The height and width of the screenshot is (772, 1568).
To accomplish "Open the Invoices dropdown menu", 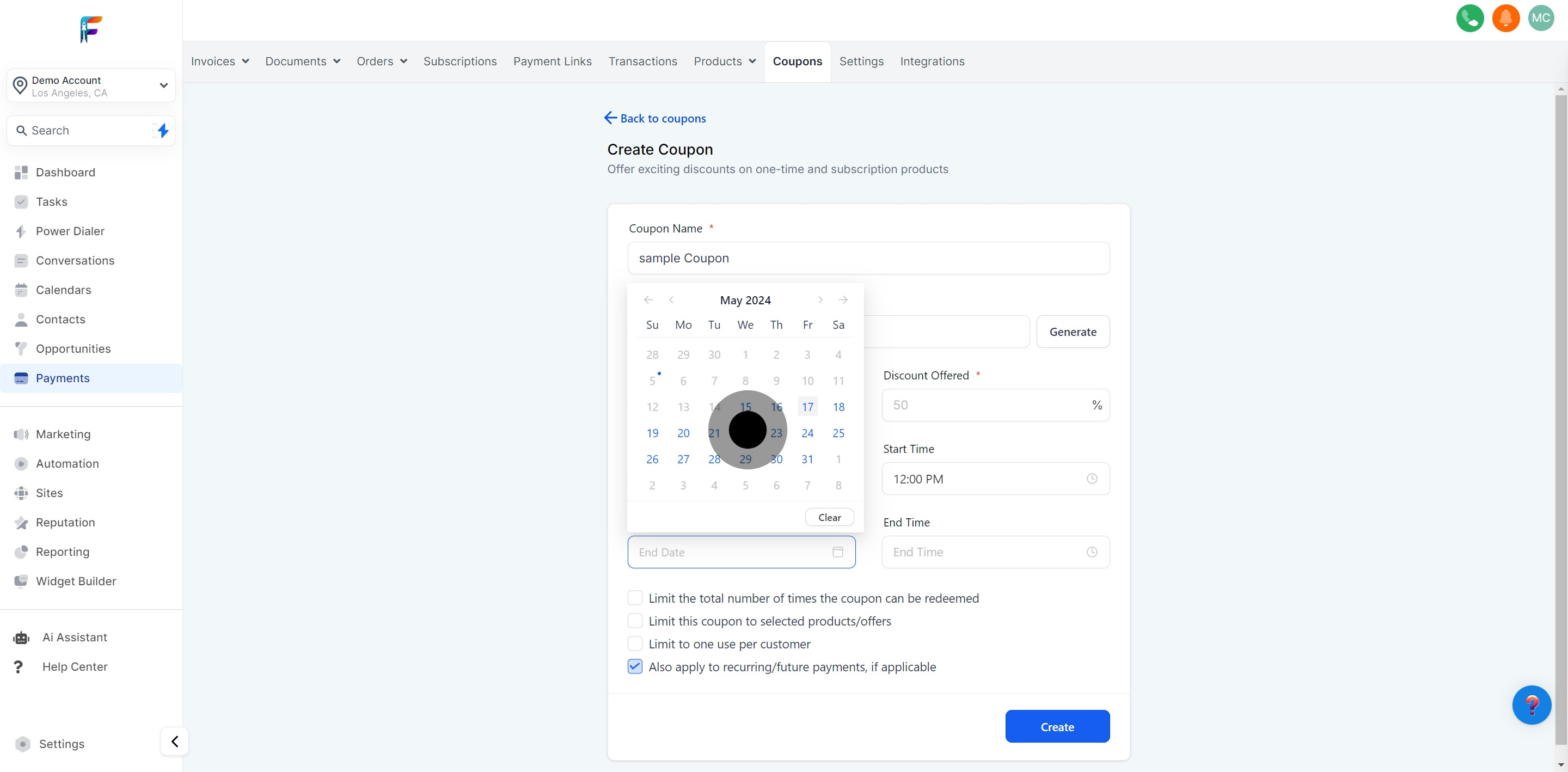I will [220, 62].
